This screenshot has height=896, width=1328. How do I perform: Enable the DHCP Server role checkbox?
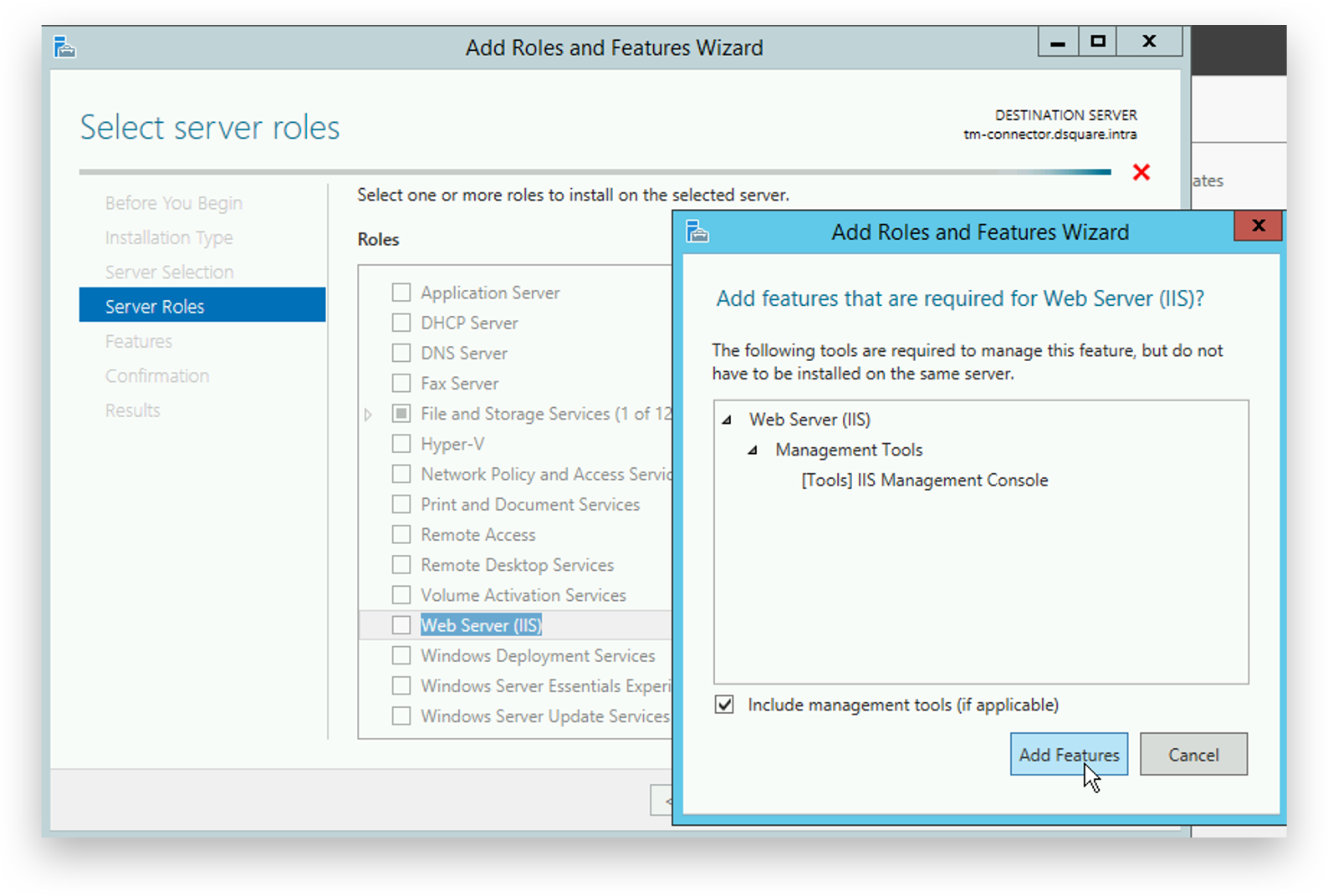pyautogui.click(x=401, y=323)
